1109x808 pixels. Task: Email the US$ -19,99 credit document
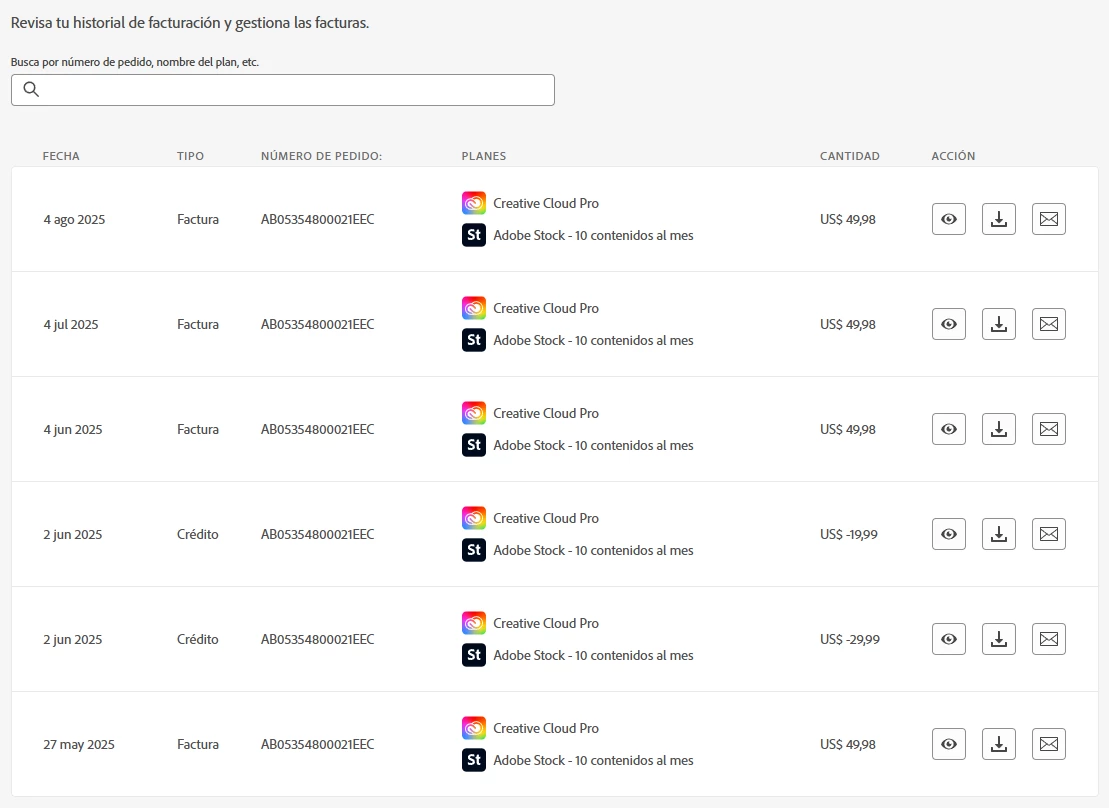click(1049, 534)
